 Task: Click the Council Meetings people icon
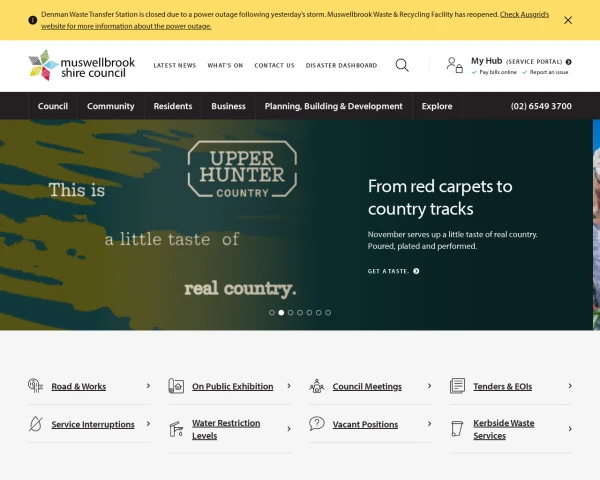tap(317, 386)
